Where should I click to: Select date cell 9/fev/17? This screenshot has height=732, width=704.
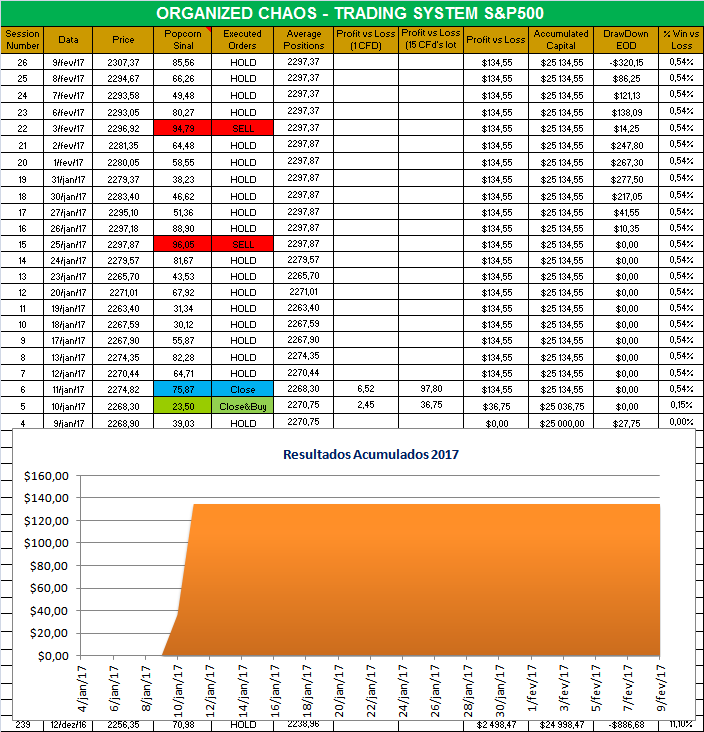pyautogui.click(x=68, y=62)
